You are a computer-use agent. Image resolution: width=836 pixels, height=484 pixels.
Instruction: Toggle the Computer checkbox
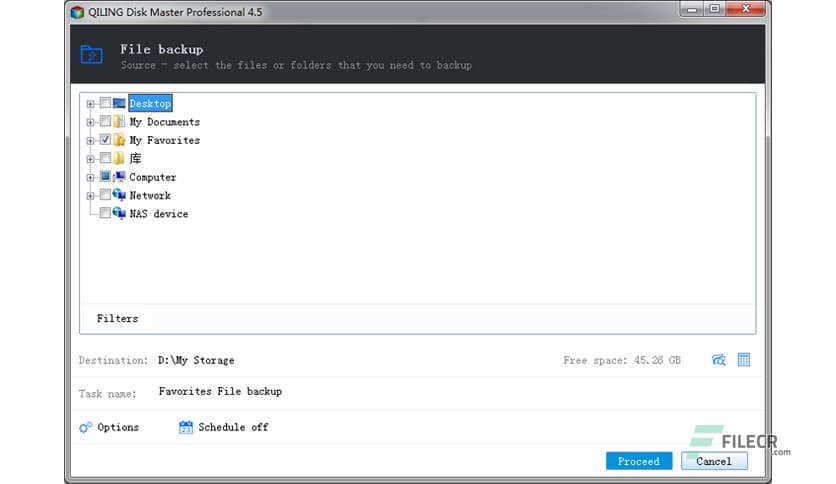(x=105, y=176)
